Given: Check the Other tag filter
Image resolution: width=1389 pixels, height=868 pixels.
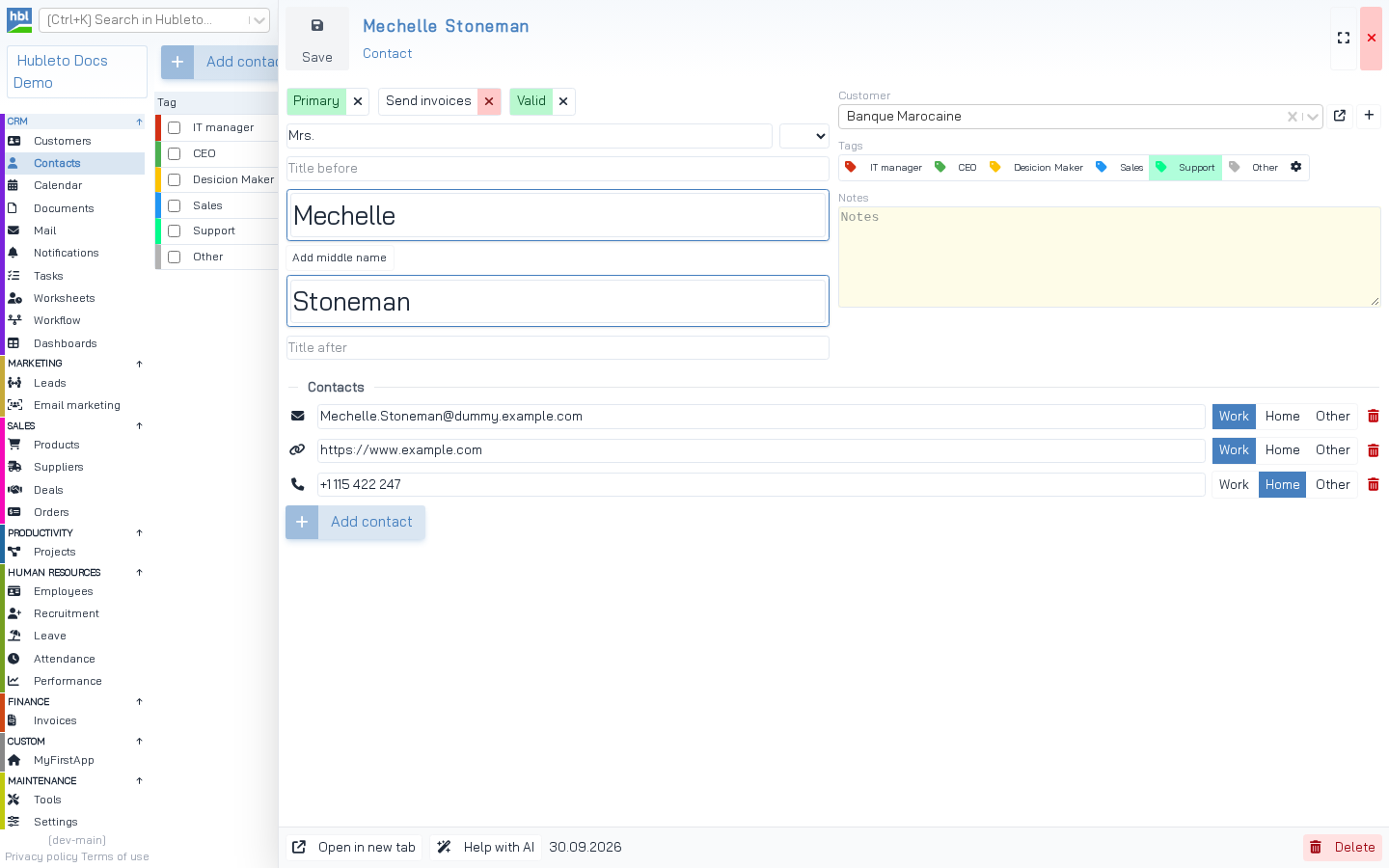Looking at the screenshot, I should tap(175, 257).
